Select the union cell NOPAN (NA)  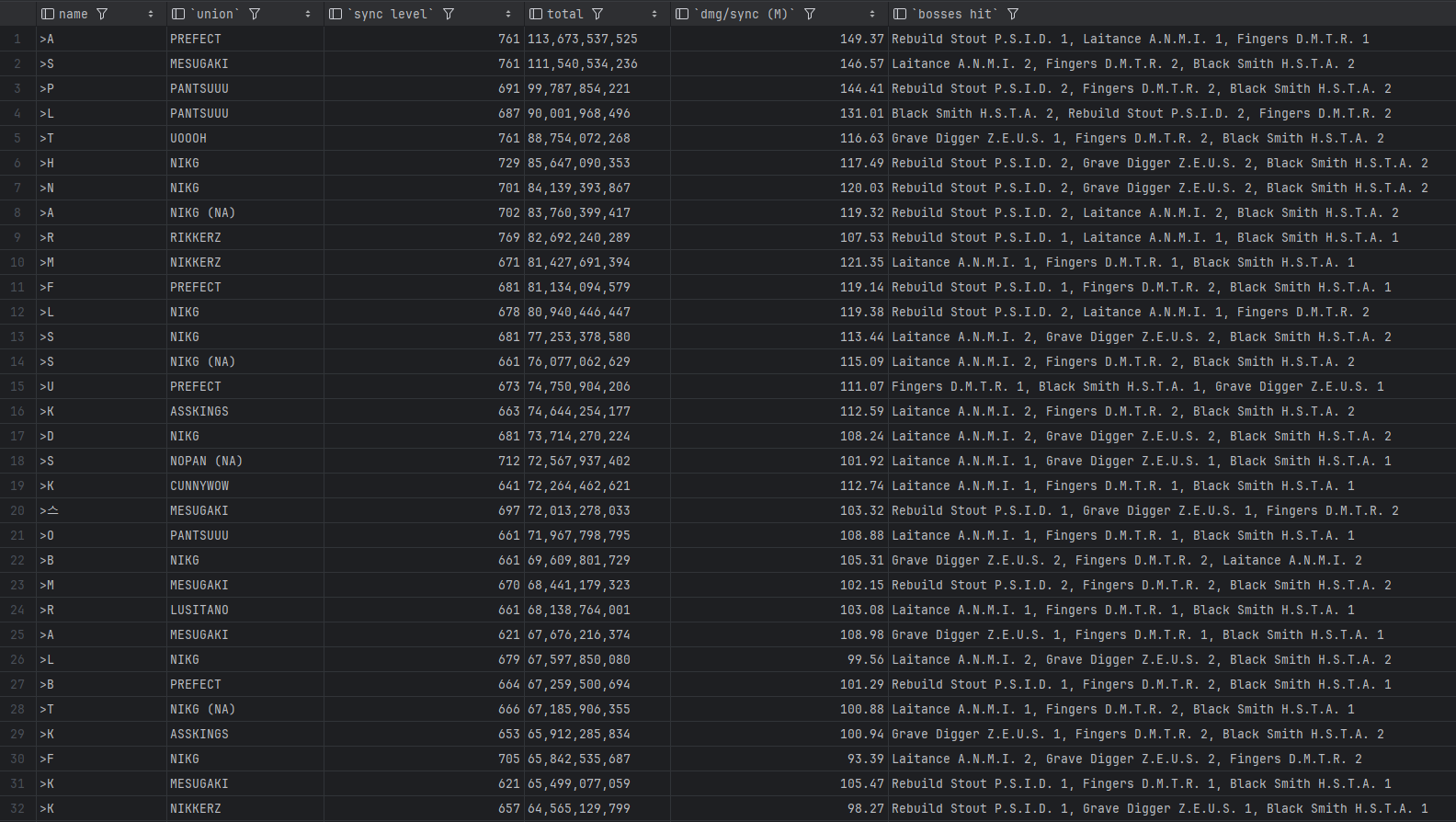click(245, 461)
